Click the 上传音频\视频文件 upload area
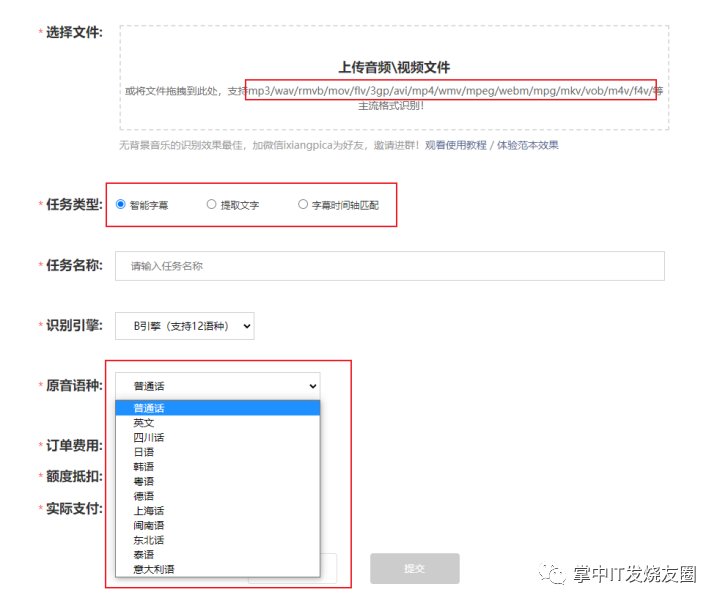 point(394,78)
